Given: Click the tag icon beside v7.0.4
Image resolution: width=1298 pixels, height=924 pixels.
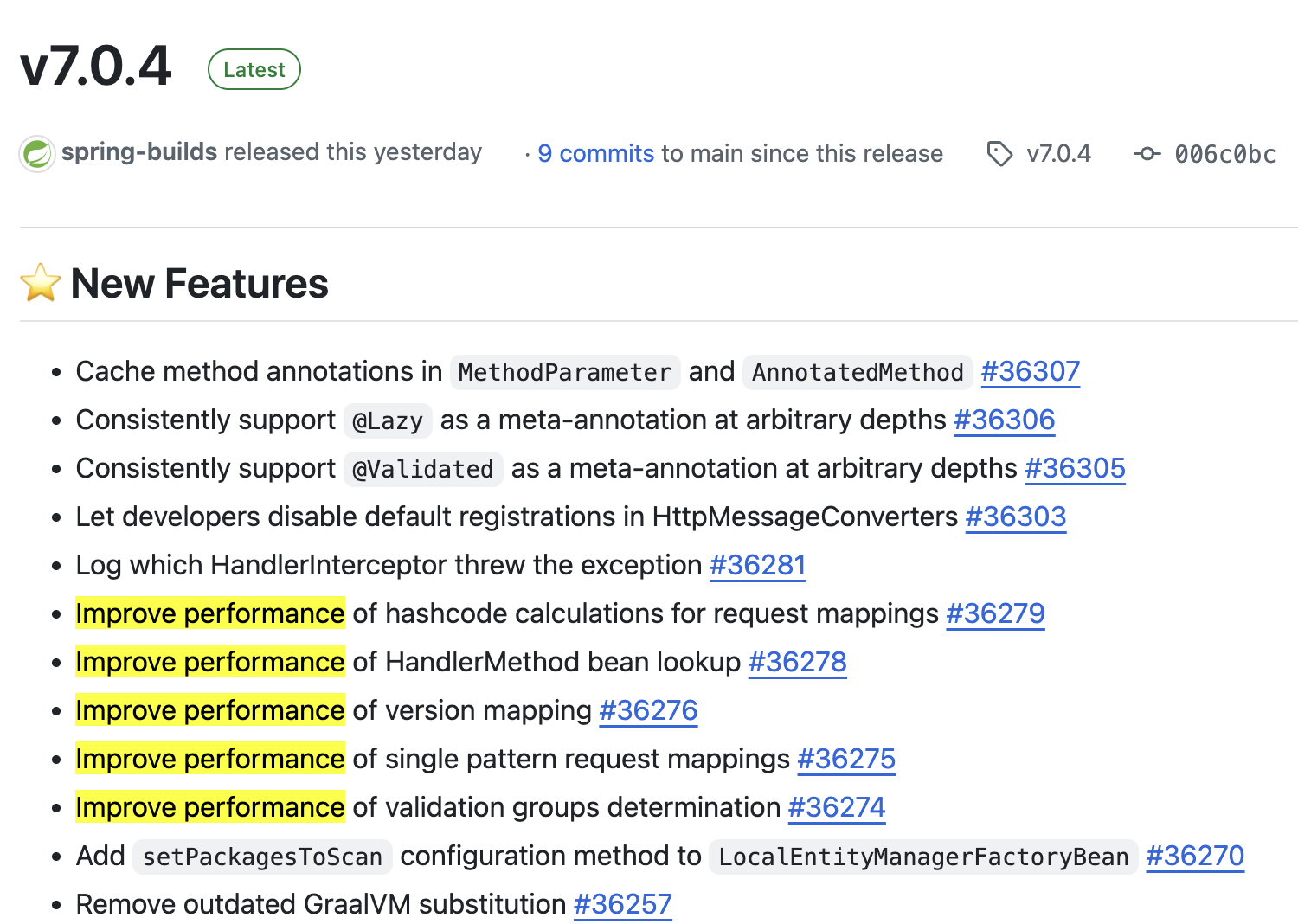Looking at the screenshot, I should click(999, 154).
